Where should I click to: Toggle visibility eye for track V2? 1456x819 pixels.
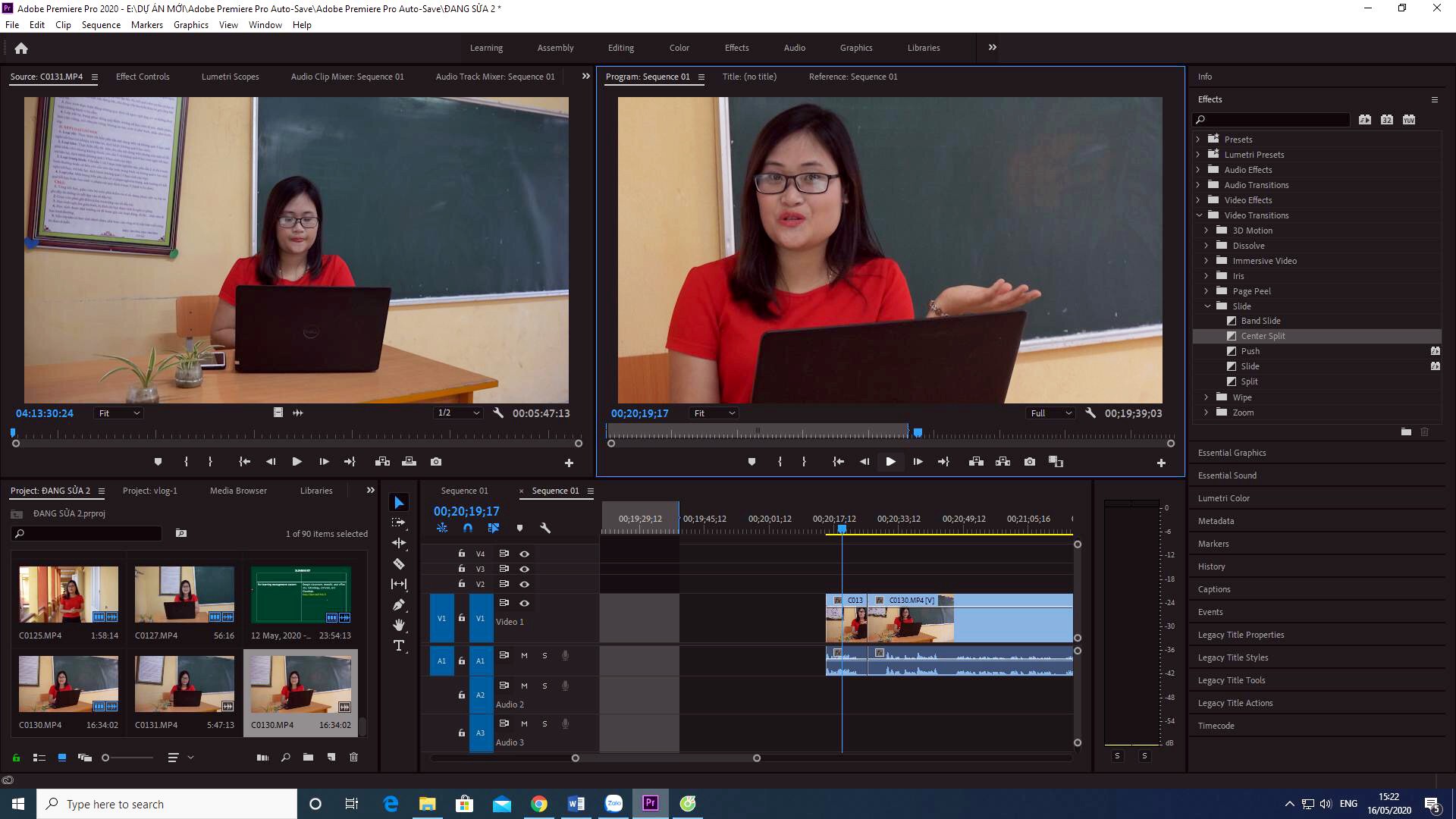pyautogui.click(x=524, y=584)
